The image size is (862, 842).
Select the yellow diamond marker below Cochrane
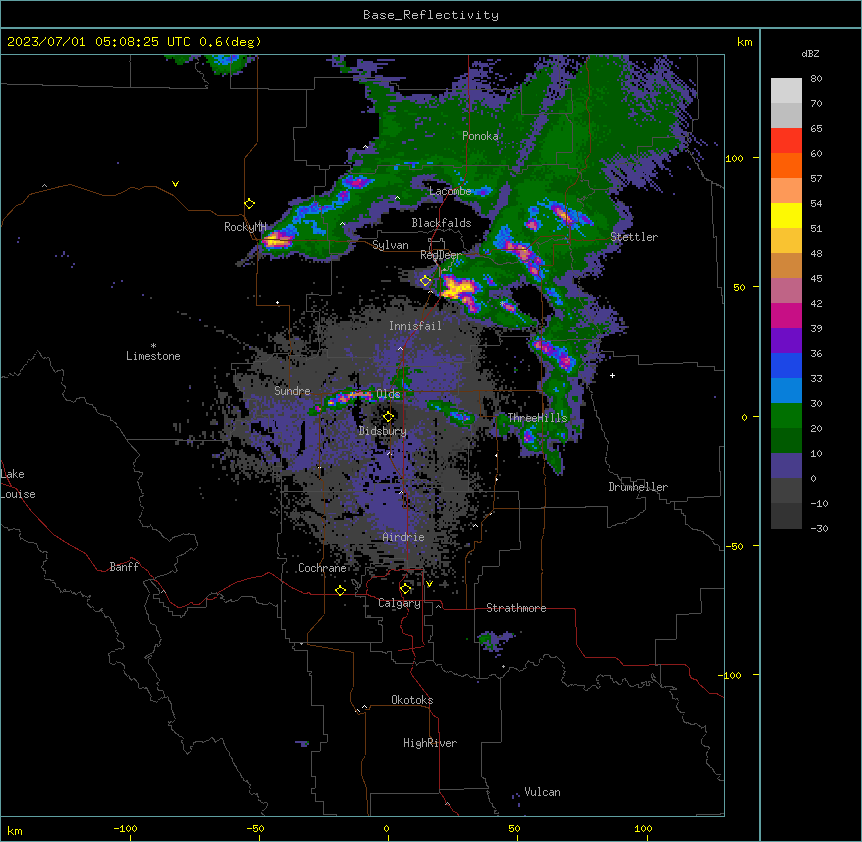(340, 591)
